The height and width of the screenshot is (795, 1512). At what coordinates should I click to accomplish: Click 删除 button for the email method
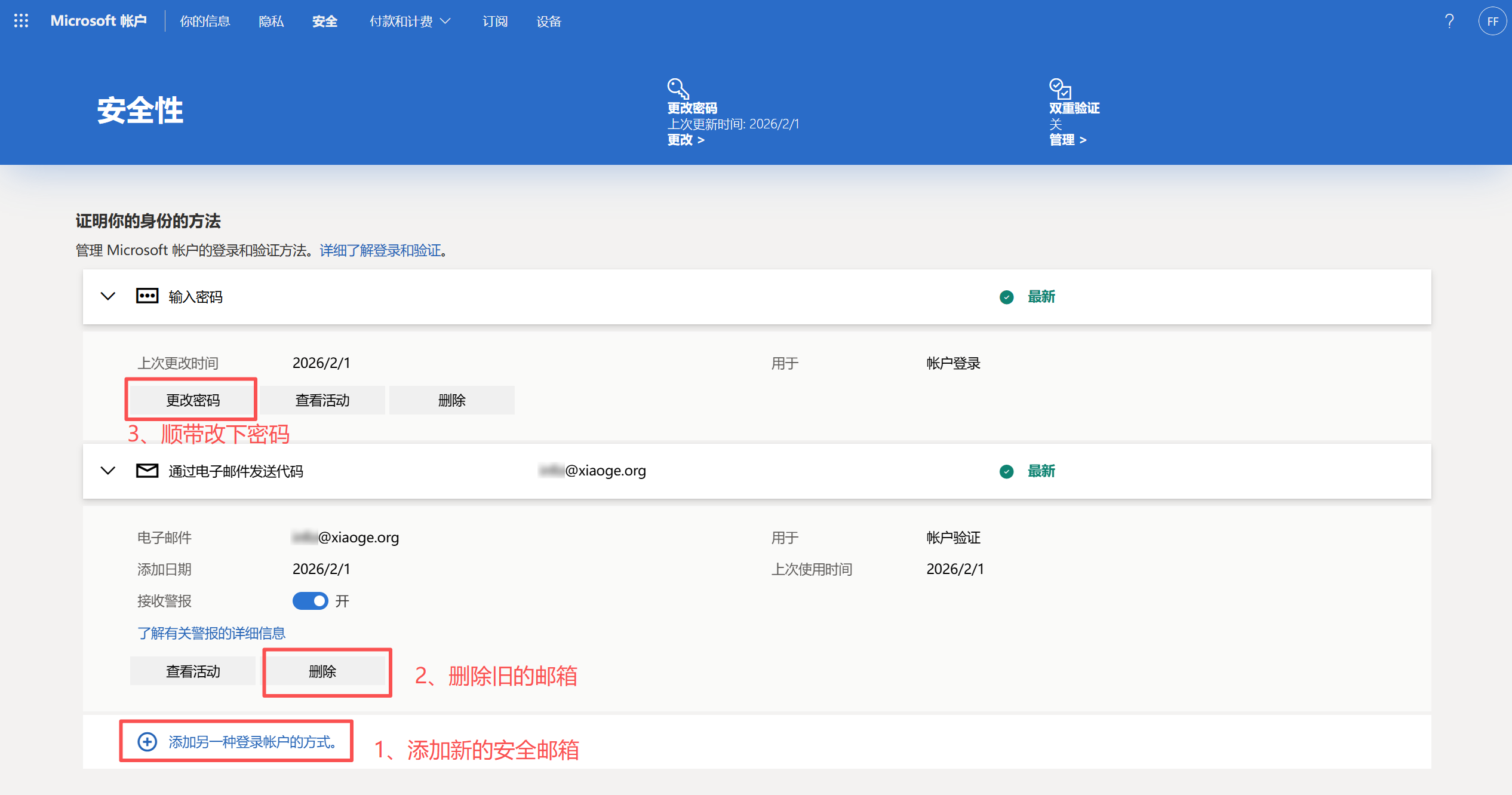[322, 671]
